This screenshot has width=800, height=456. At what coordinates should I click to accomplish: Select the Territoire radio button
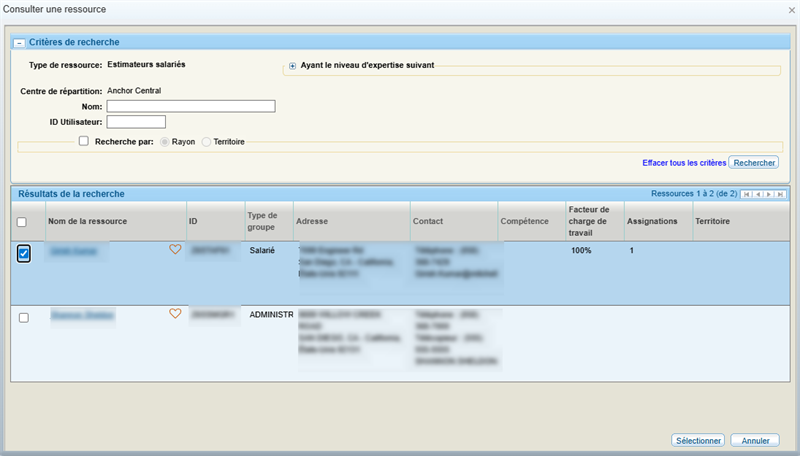(x=207, y=142)
